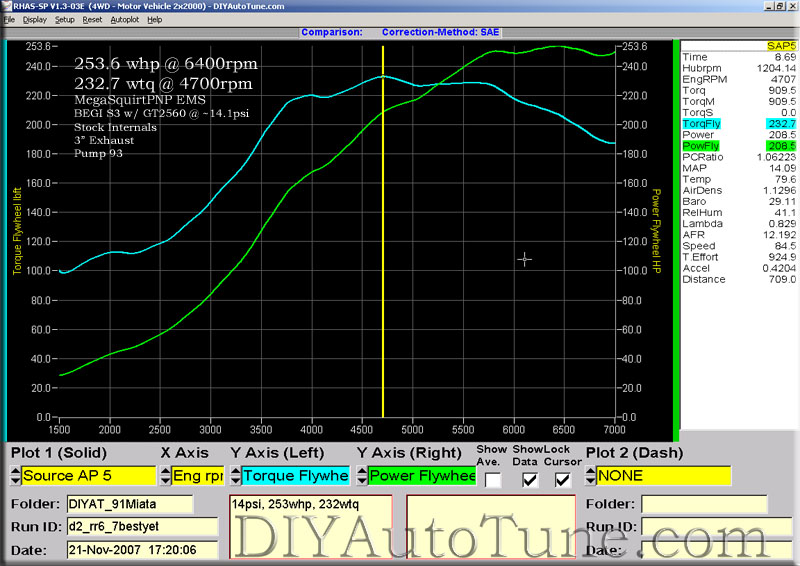The image size is (800, 566).
Task: Click the yellow cursor line on graph
Action: click(x=383, y=232)
